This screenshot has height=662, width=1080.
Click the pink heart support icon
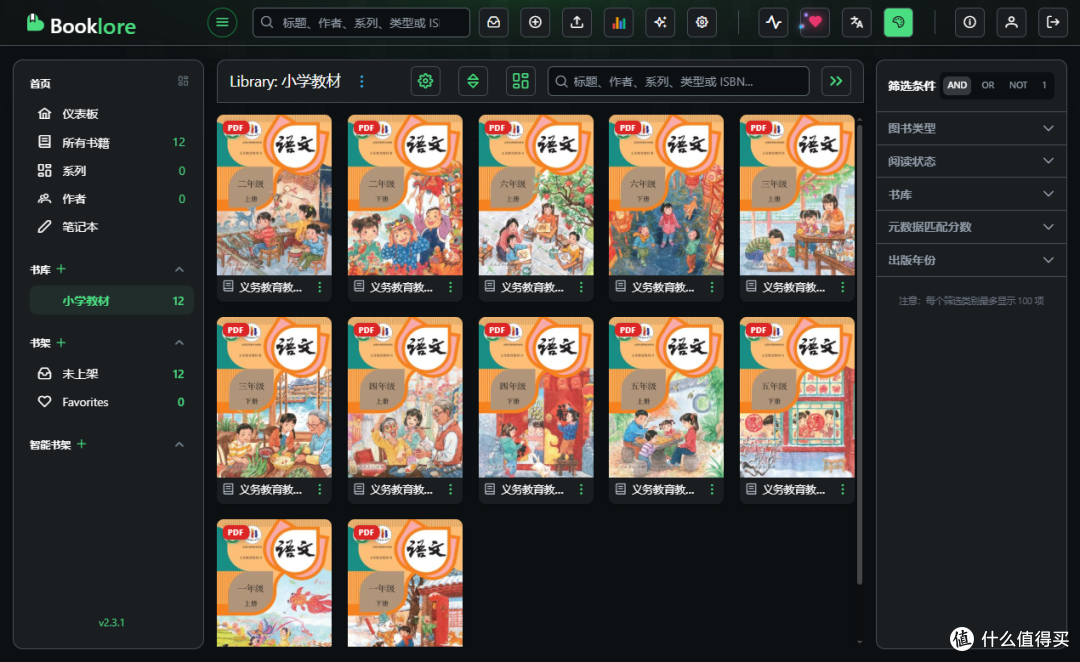pyautogui.click(x=814, y=23)
